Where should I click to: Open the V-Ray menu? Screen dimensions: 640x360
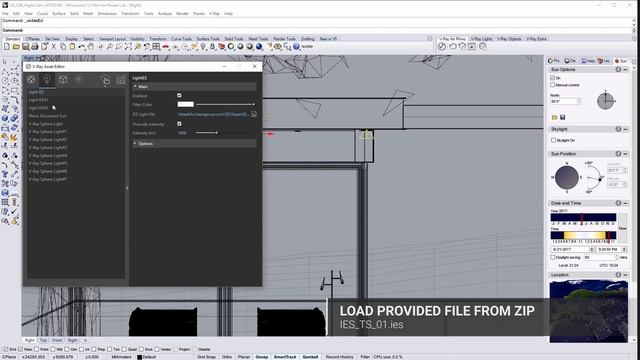tap(214, 13)
